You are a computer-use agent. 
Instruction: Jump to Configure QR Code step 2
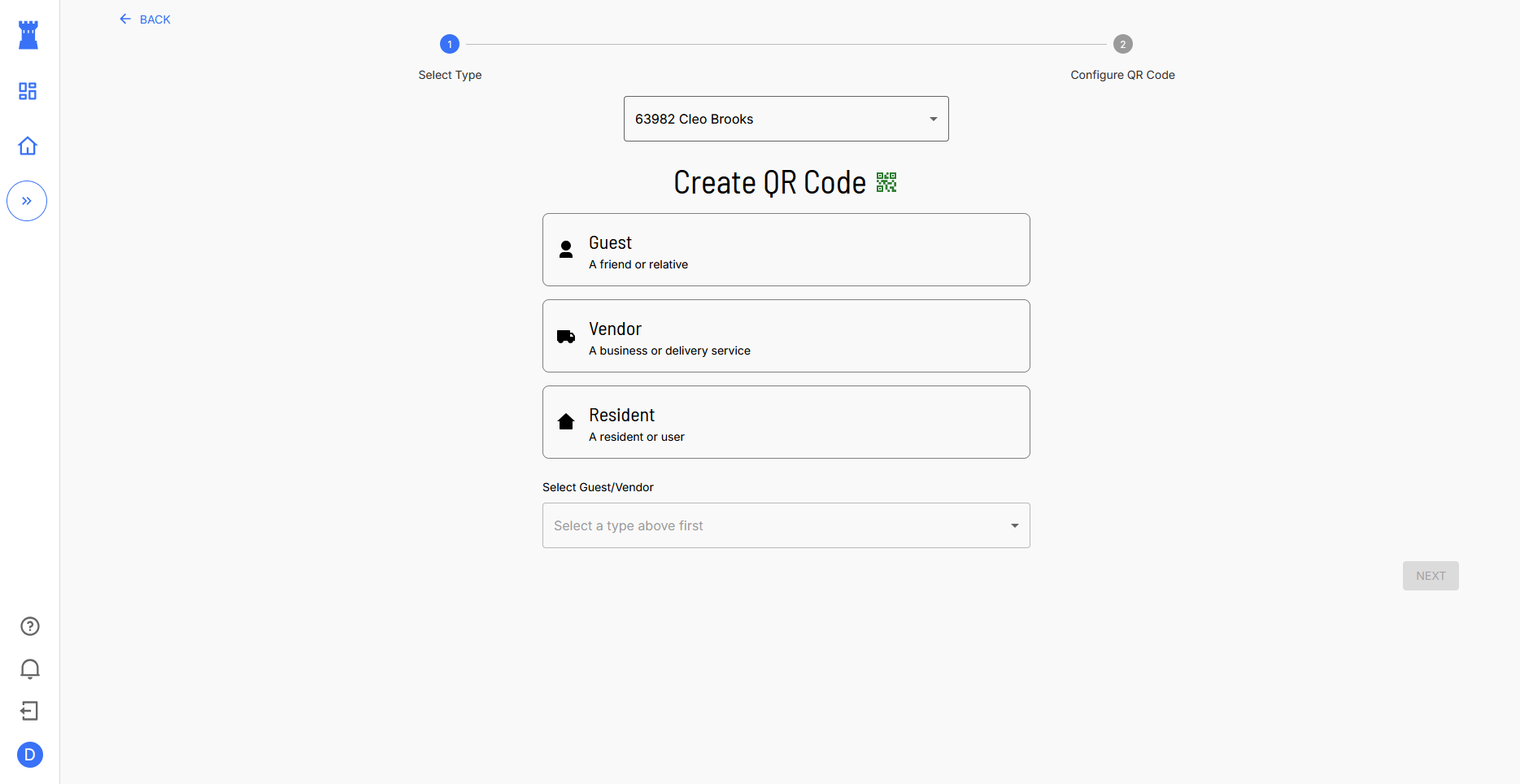[x=1122, y=44]
